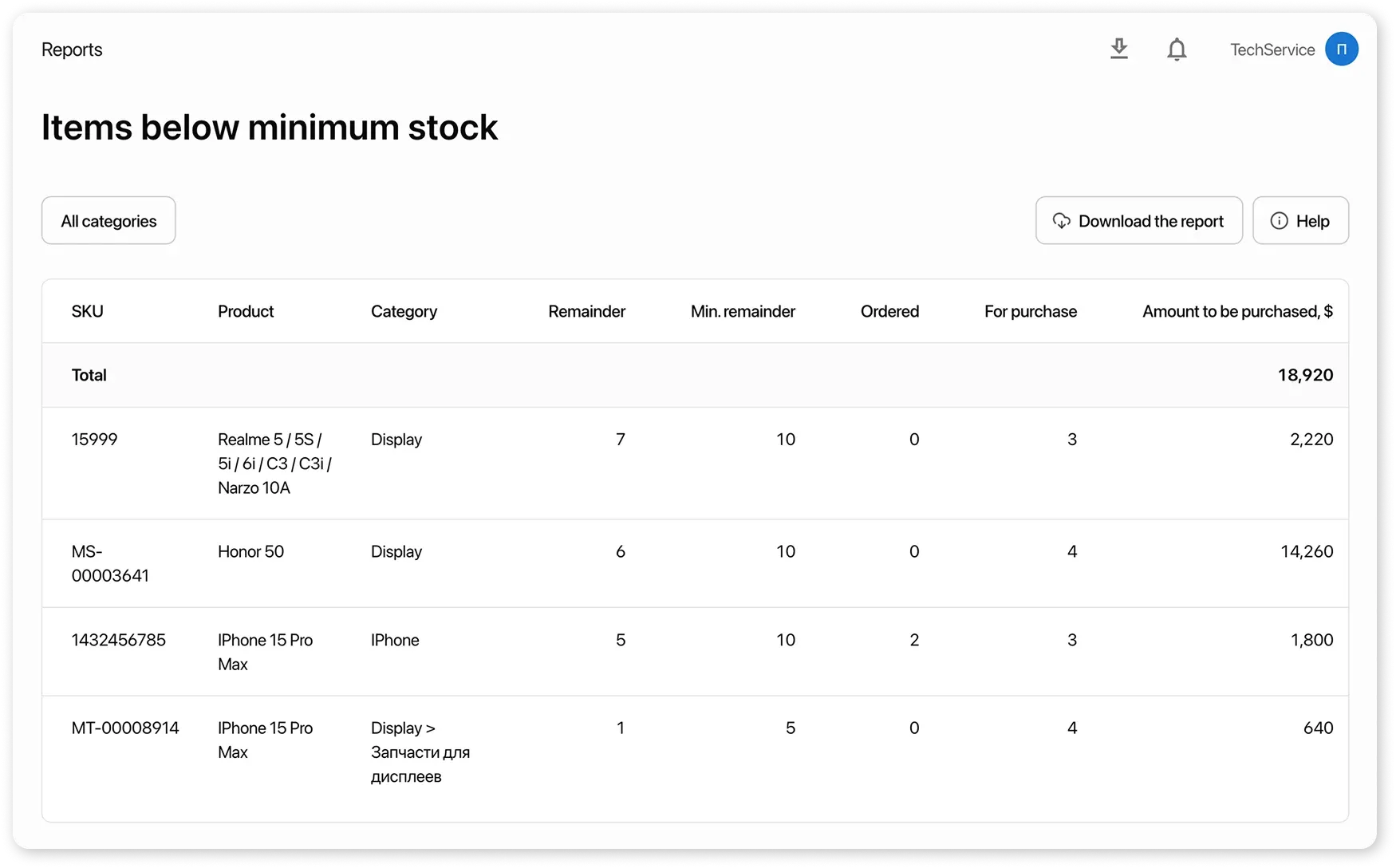Click the Total row amount 18,920
Screen dimensions: 1396x868
click(1306, 374)
